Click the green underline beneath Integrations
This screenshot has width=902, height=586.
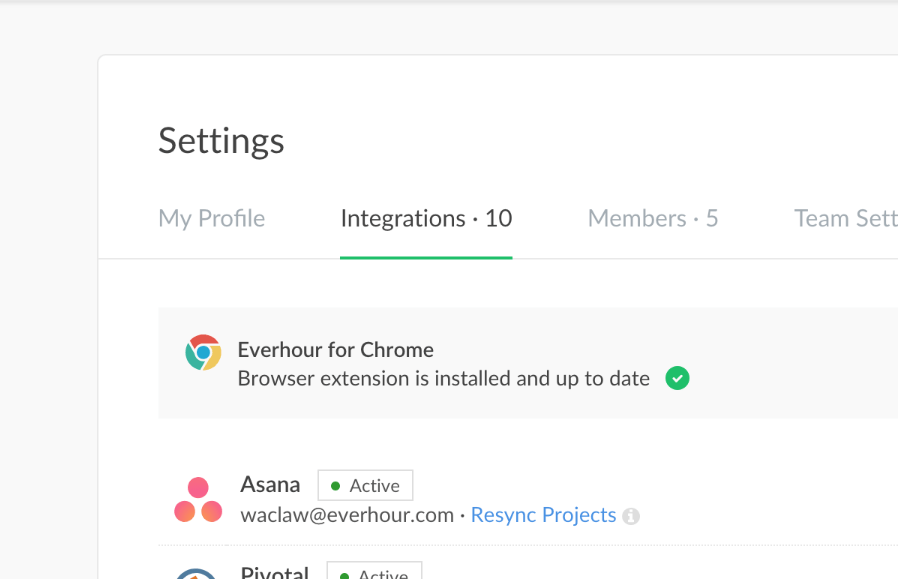click(x=426, y=255)
